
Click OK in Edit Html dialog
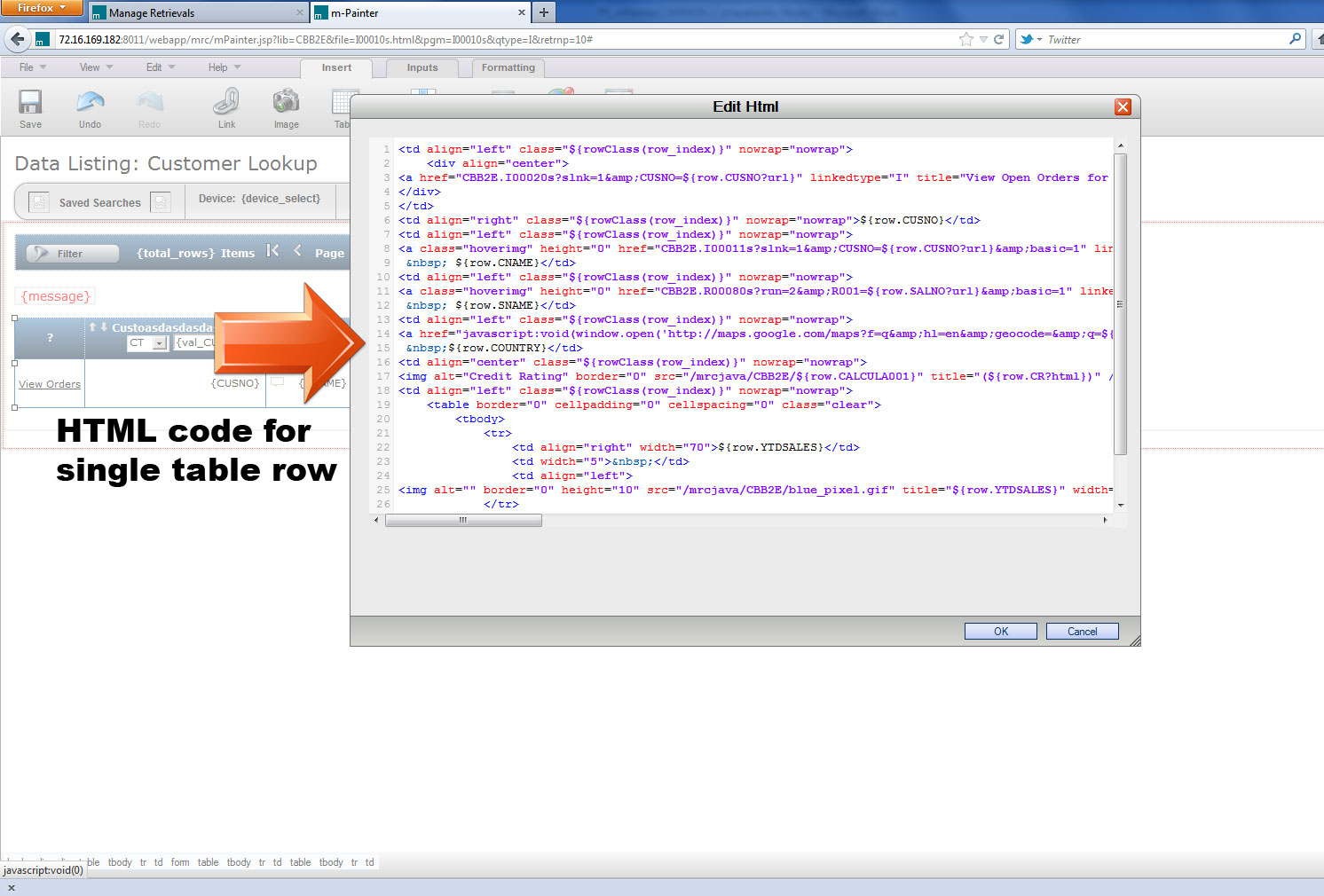pos(1000,632)
